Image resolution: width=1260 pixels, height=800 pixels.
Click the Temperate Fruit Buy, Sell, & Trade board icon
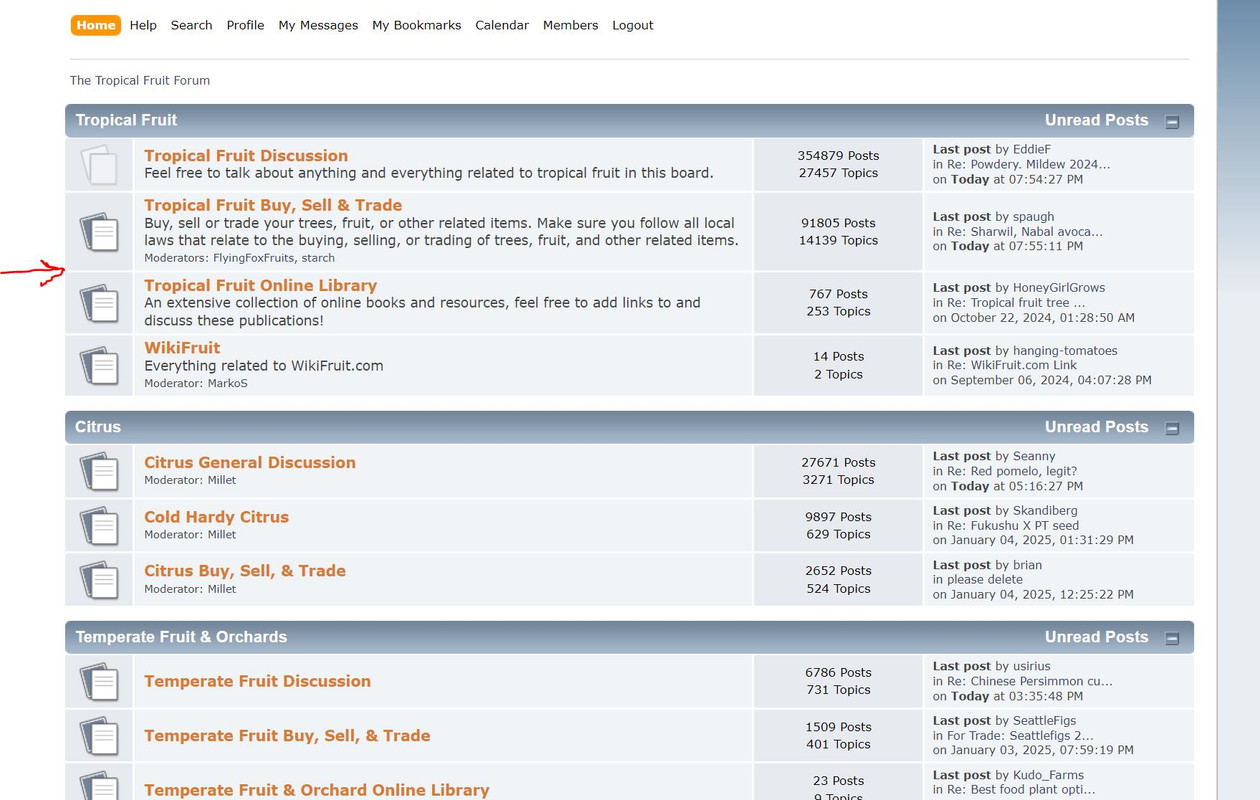[x=99, y=735]
